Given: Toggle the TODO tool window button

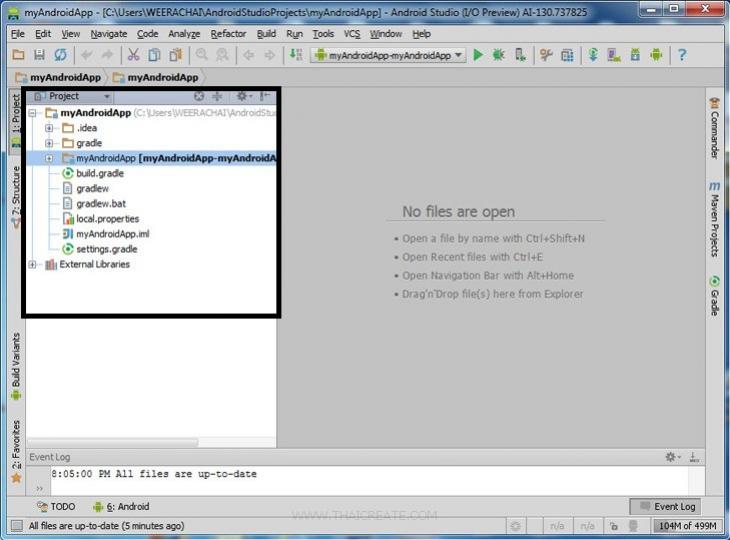Looking at the screenshot, I should click(x=56, y=506).
